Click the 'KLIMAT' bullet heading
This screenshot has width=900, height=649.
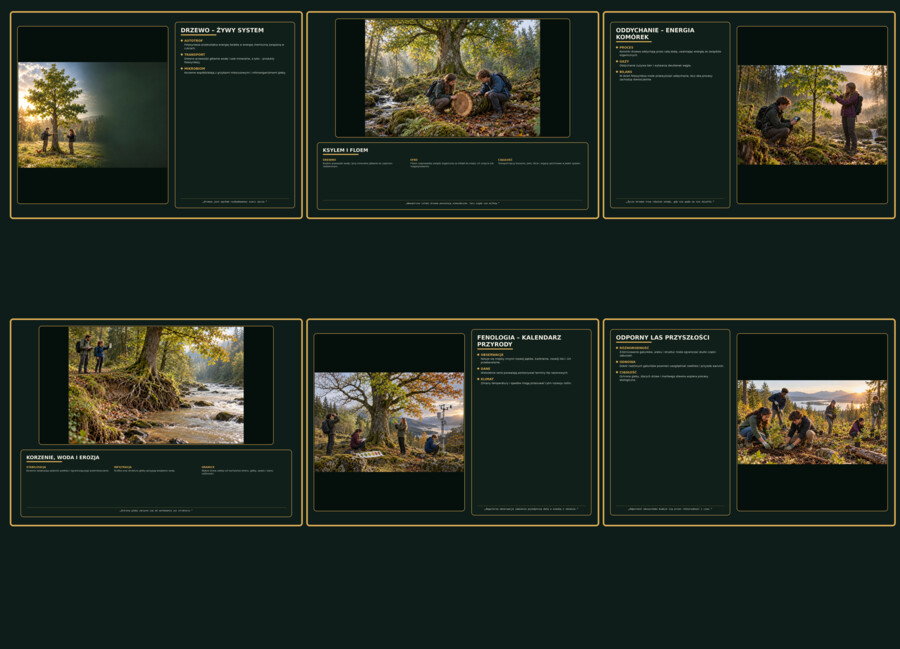click(487, 379)
